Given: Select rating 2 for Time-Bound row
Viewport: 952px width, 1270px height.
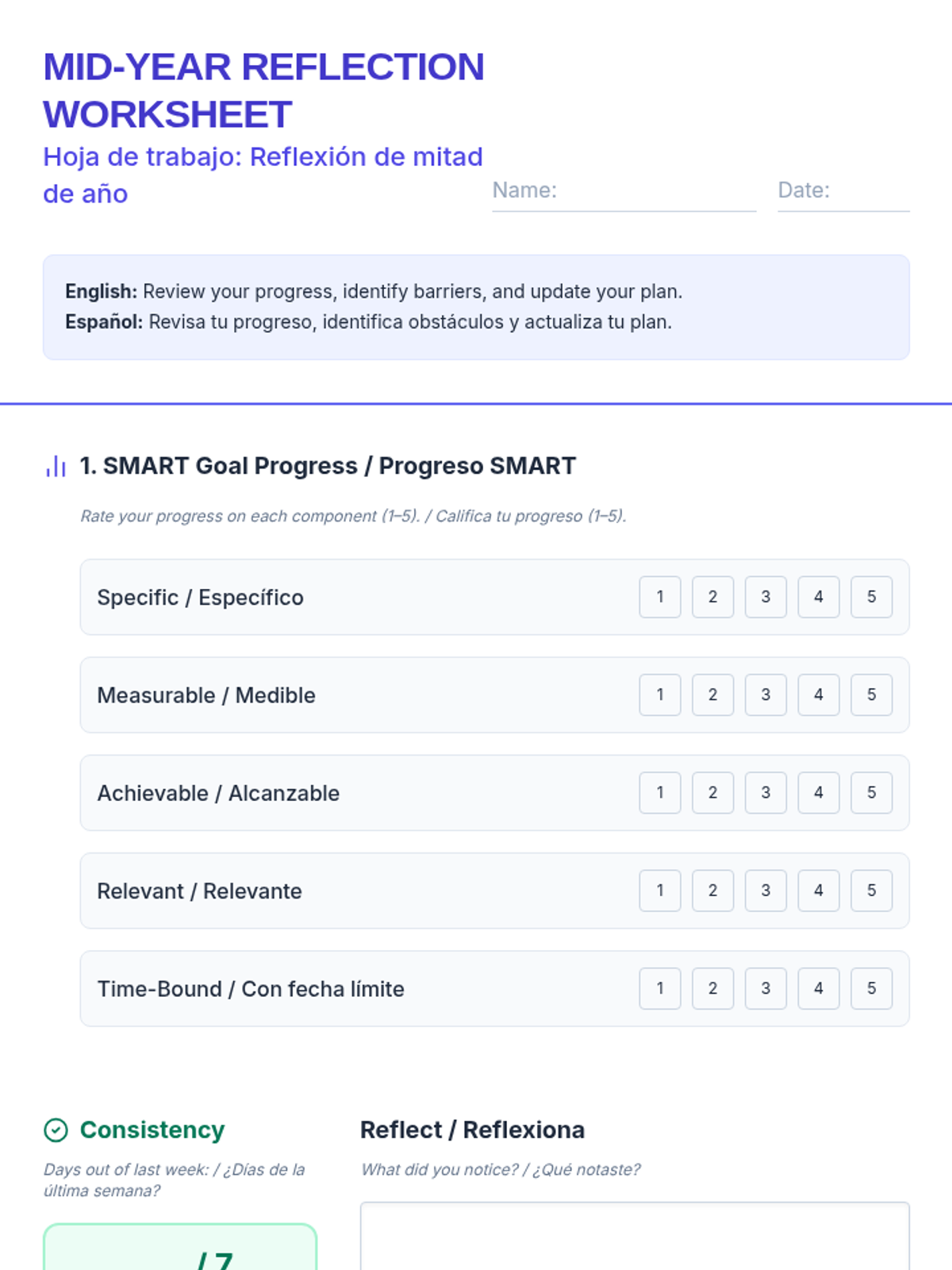Looking at the screenshot, I should coord(712,988).
